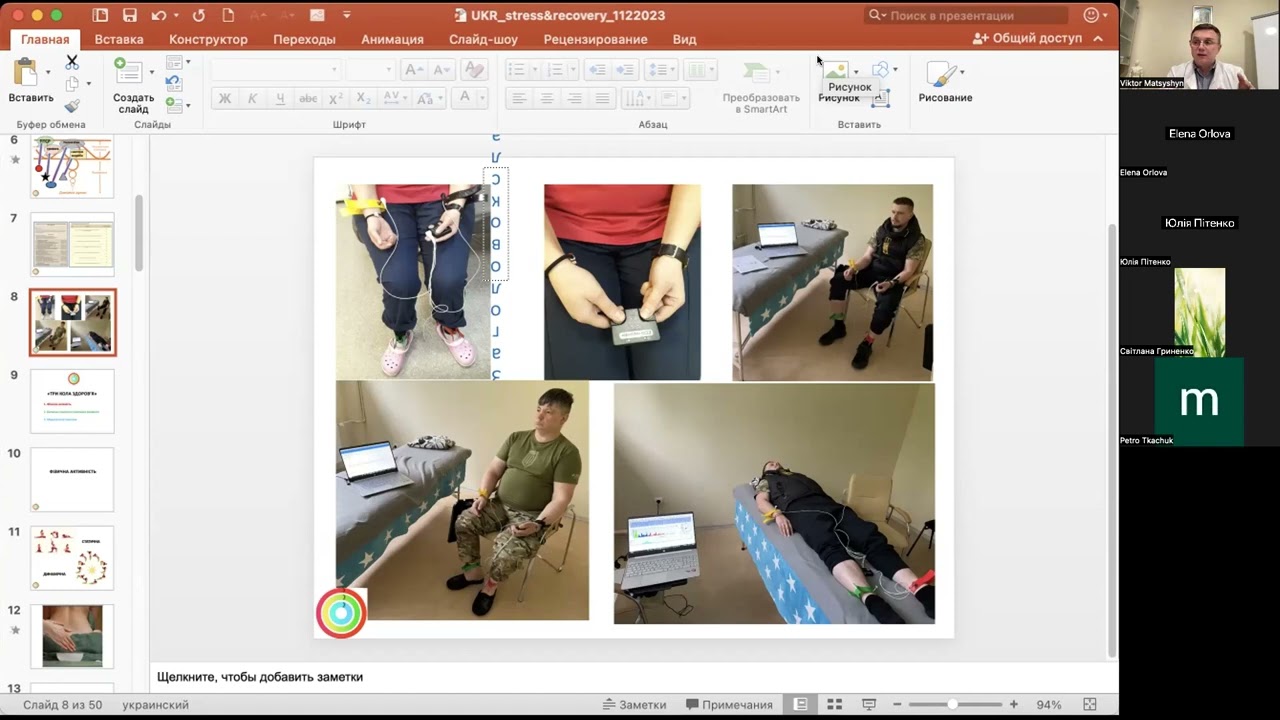
Task: Expand the quick access toolbar customize arrow
Action: pyautogui.click(x=347, y=15)
